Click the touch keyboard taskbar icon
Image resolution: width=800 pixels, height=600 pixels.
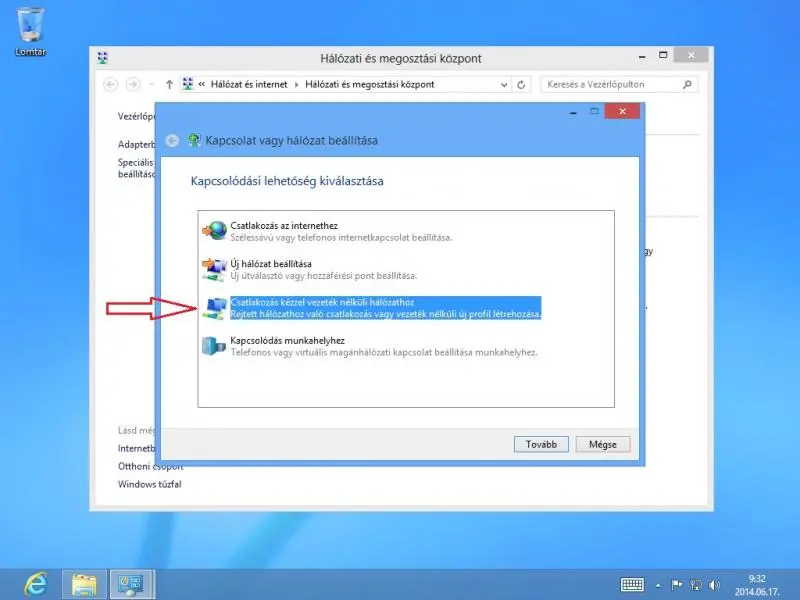click(632, 584)
